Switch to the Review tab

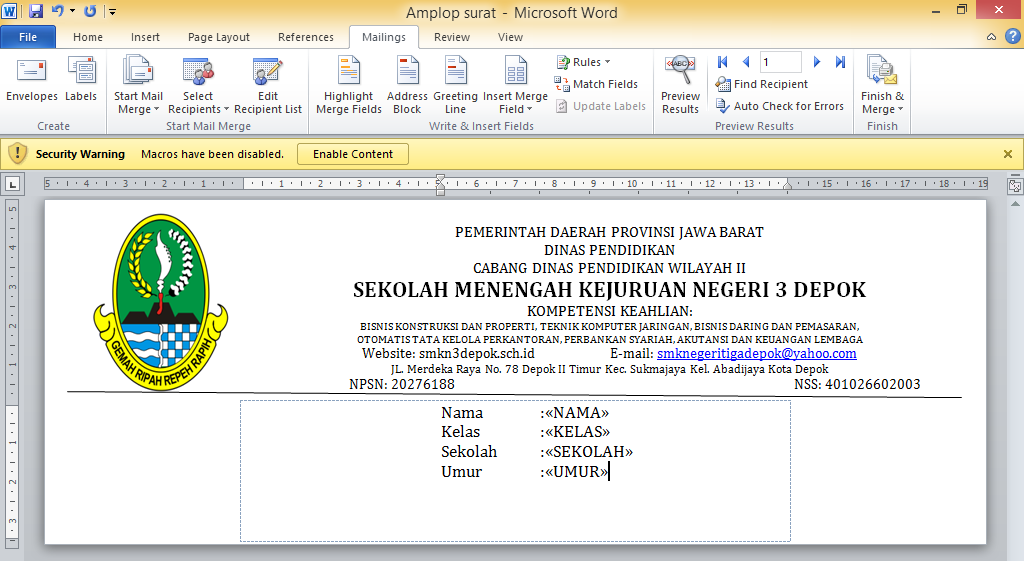pos(452,37)
